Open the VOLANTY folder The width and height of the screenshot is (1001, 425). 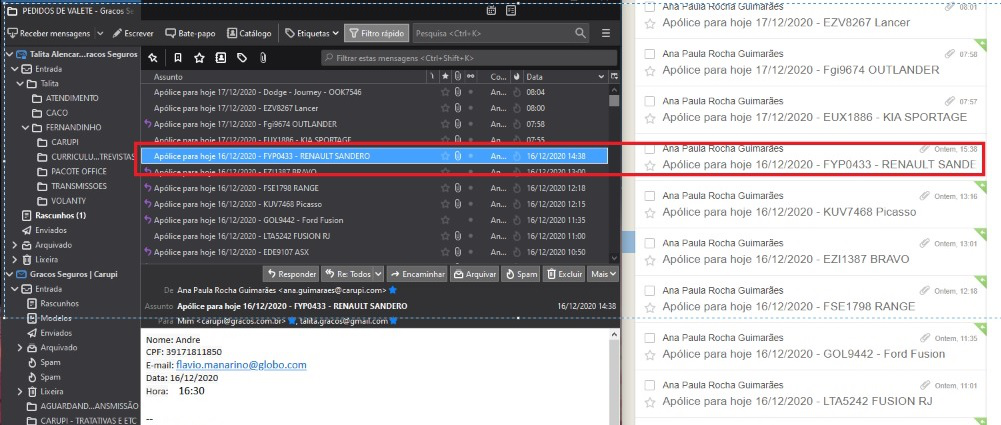coord(68,201)
